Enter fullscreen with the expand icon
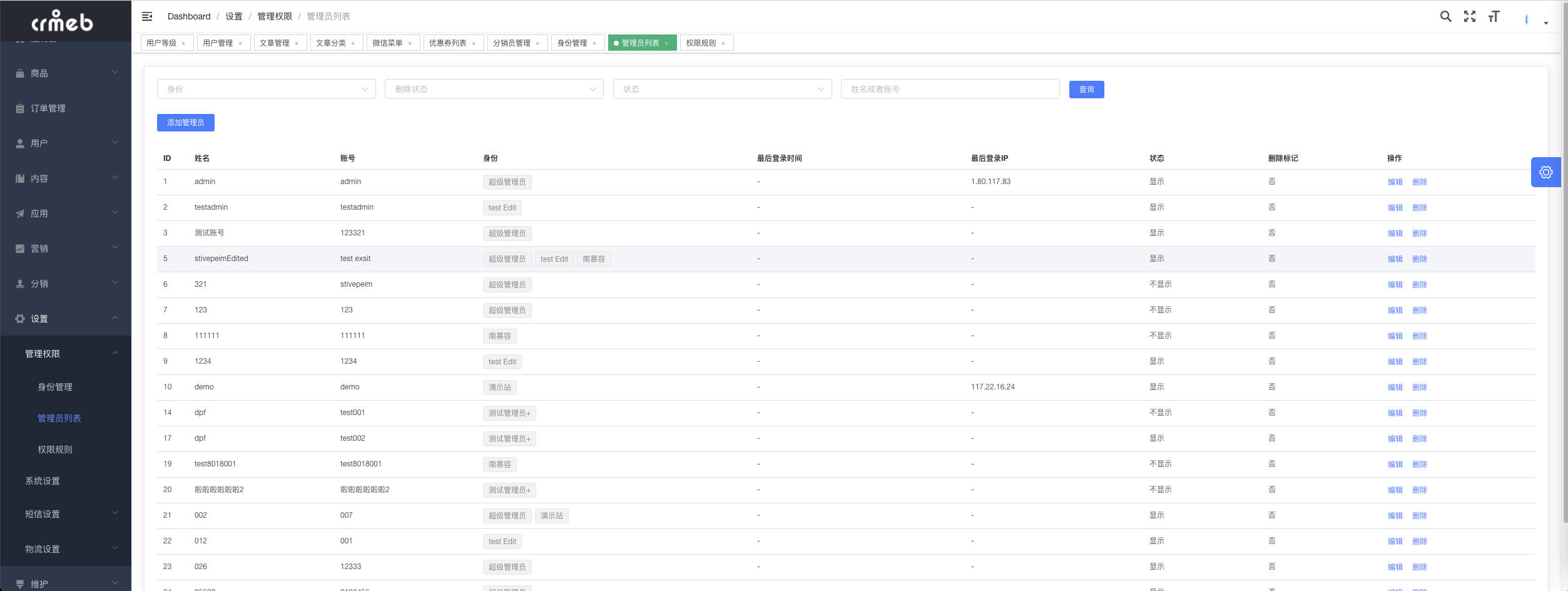The height and width of the screenshot is (591, 1568). click(x=1470, y=16)
